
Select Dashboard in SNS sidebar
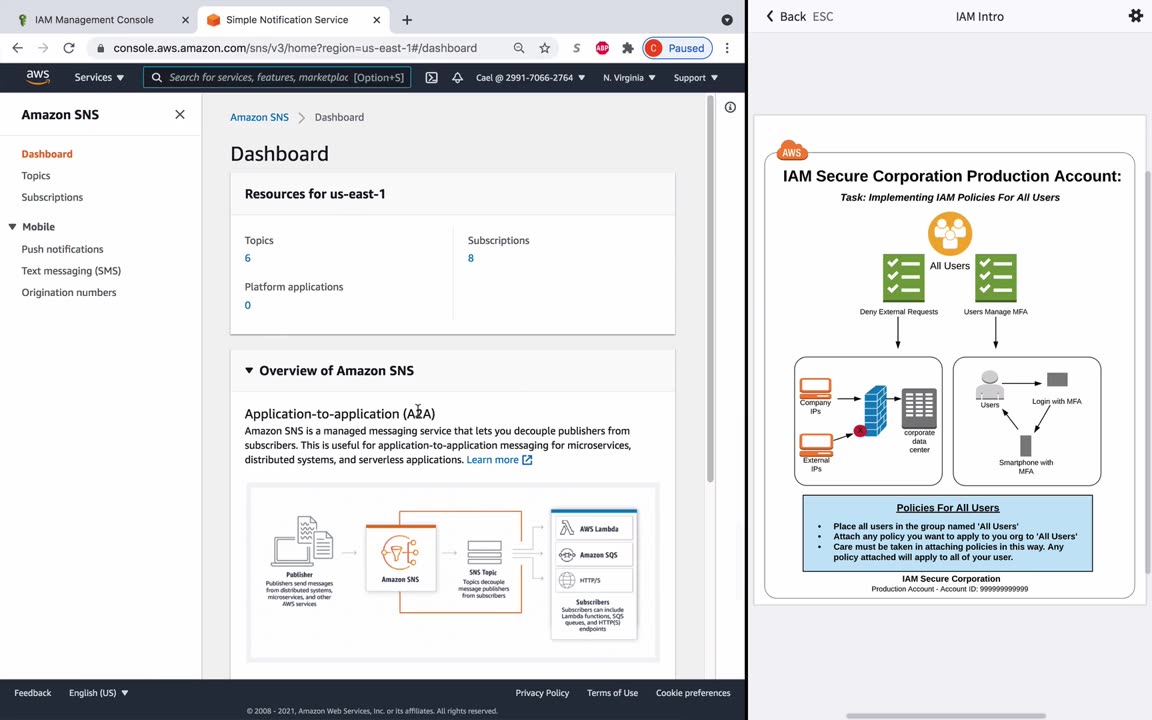tap(47, 154)
